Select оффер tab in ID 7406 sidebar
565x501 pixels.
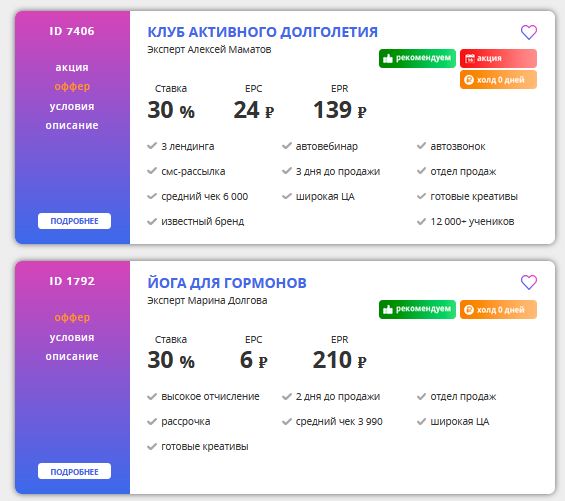point(72,87)
